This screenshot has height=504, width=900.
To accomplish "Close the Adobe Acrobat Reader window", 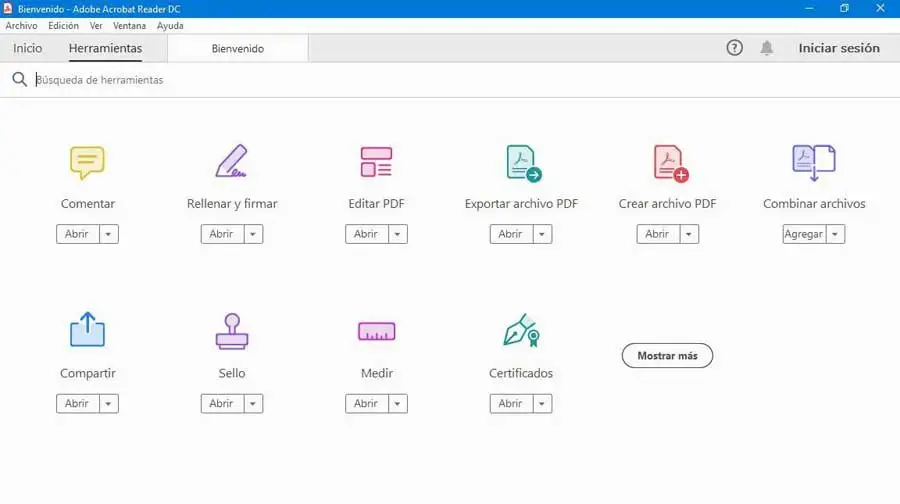I will tap(880, 9).
